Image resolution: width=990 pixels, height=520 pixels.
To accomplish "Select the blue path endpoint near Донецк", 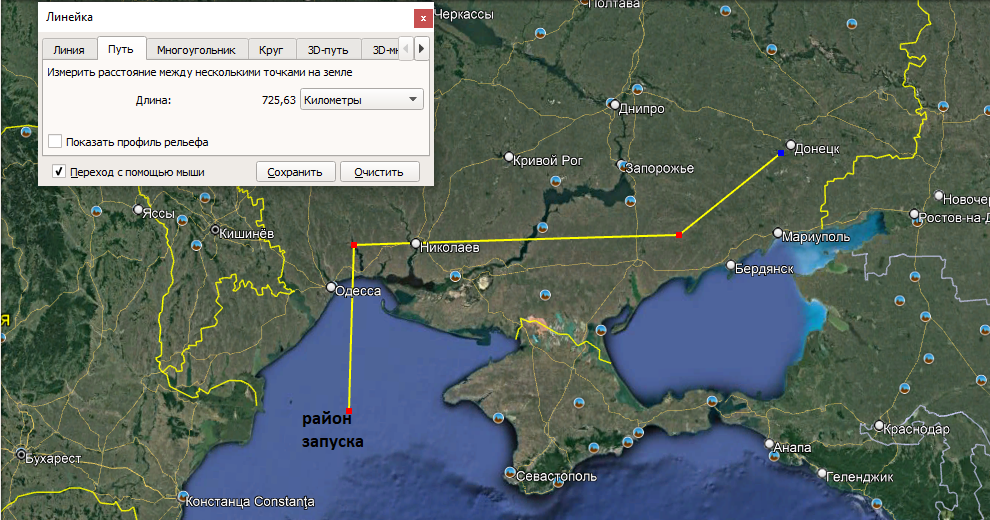I will point(781,153).
